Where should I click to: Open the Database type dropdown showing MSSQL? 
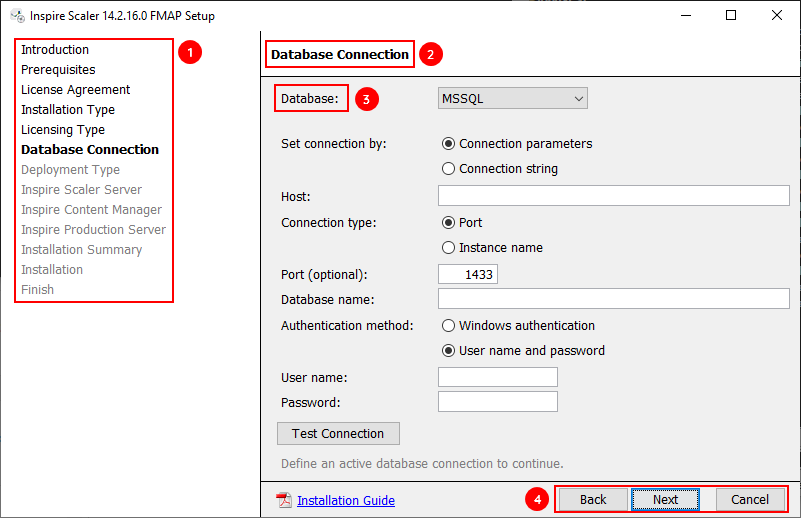512,99
